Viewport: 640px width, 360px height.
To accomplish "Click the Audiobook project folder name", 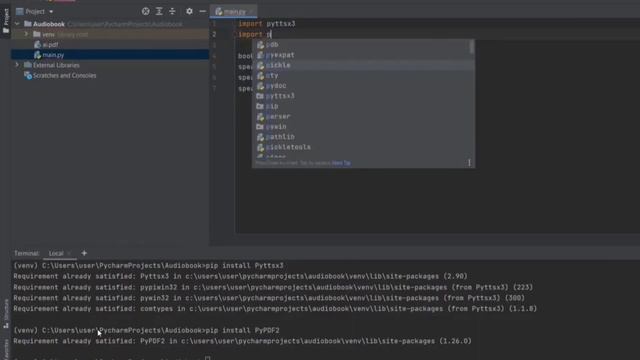I will pyautogui.click(x=49, y=24).
